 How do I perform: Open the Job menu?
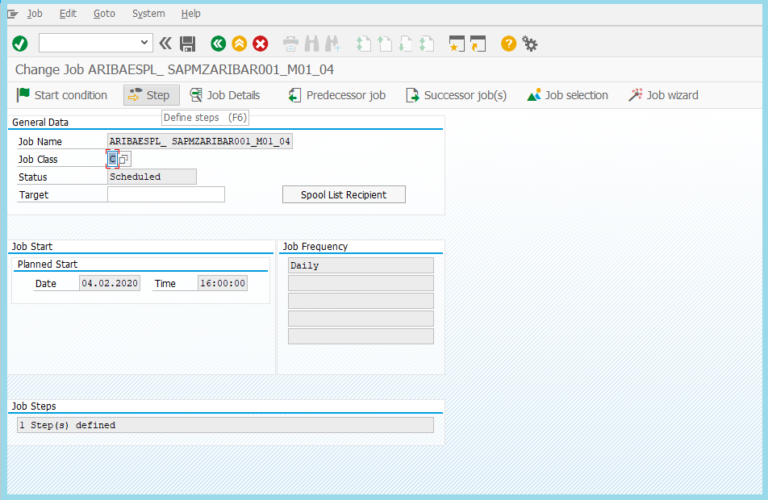[35, 14]
